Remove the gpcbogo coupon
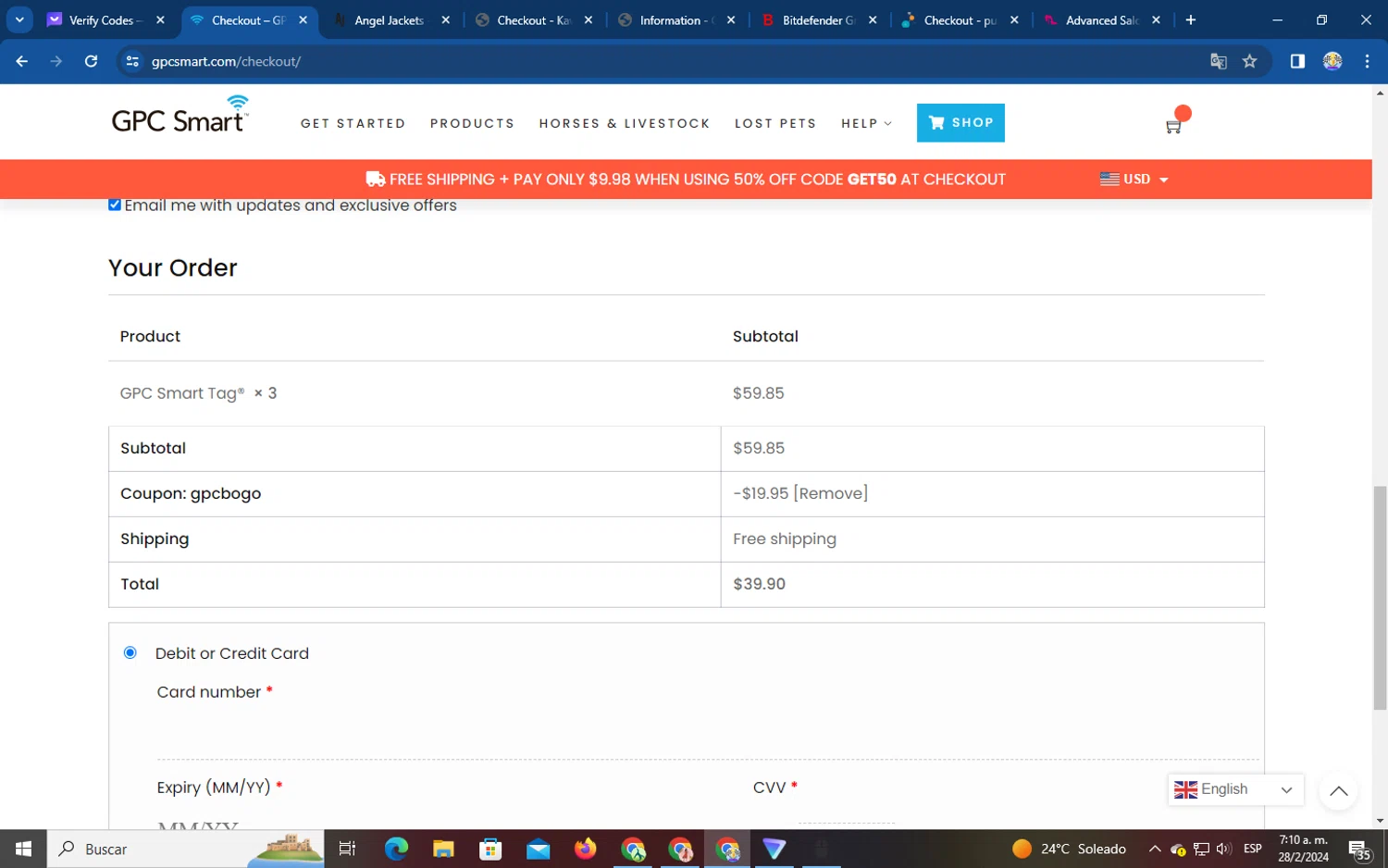This screenshot has width=1388, height=868. click(x=831, y=493)
